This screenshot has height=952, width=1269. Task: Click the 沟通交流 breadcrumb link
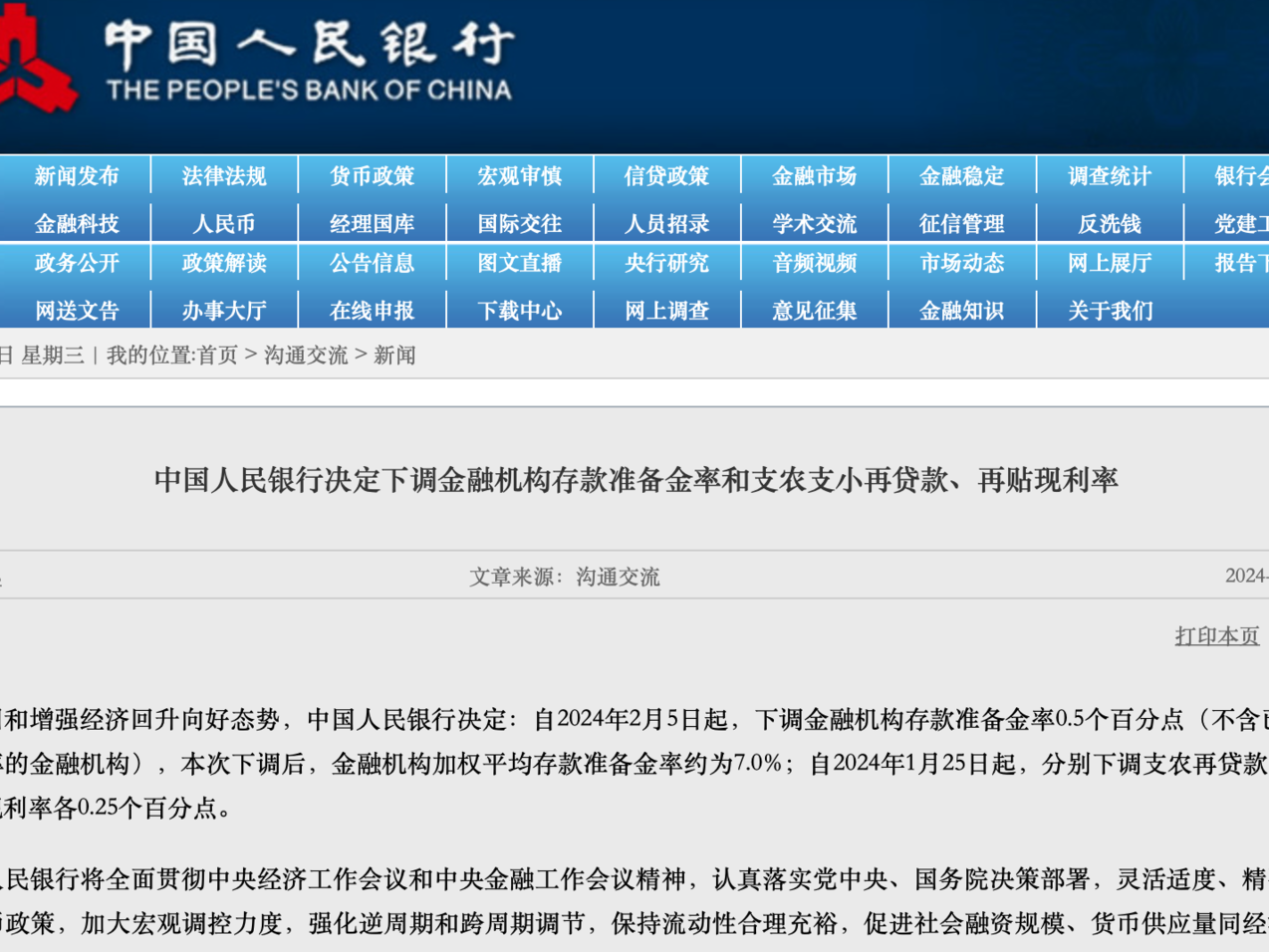coord(306,356)
